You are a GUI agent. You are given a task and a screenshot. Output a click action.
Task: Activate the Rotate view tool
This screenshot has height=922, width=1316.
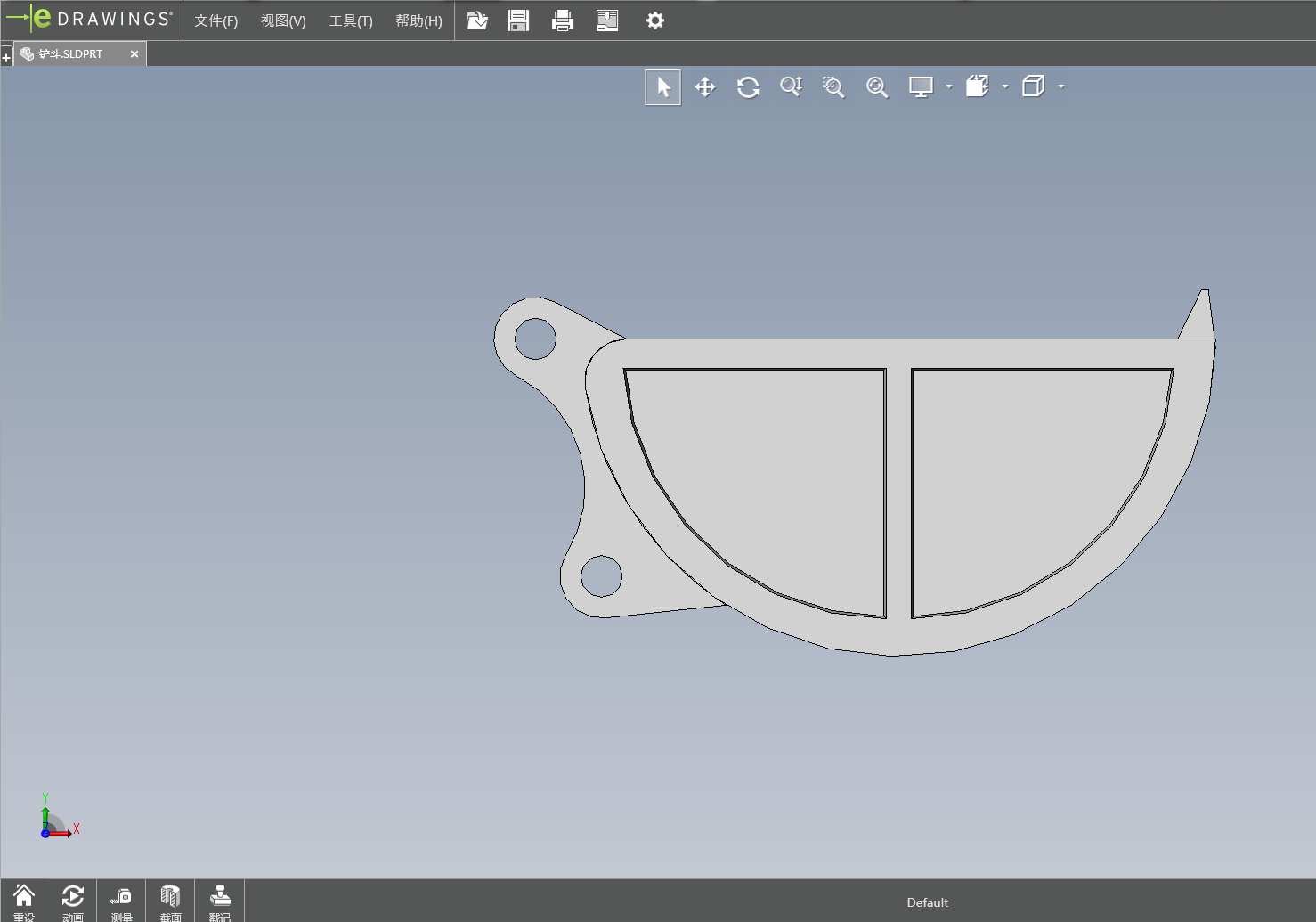[x=748, y=87]
